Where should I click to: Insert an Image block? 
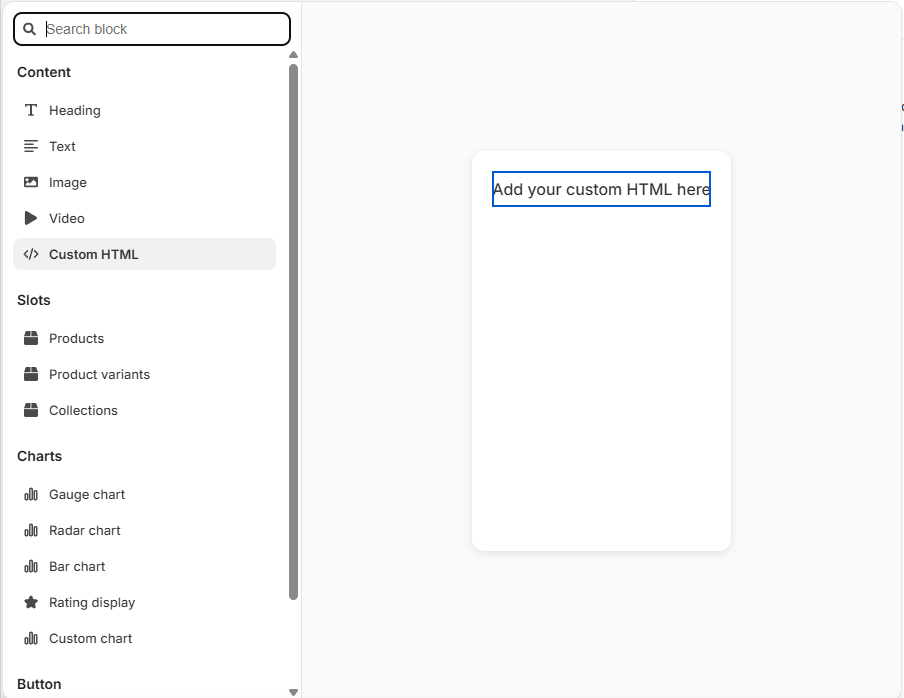[x=67, y=182]
